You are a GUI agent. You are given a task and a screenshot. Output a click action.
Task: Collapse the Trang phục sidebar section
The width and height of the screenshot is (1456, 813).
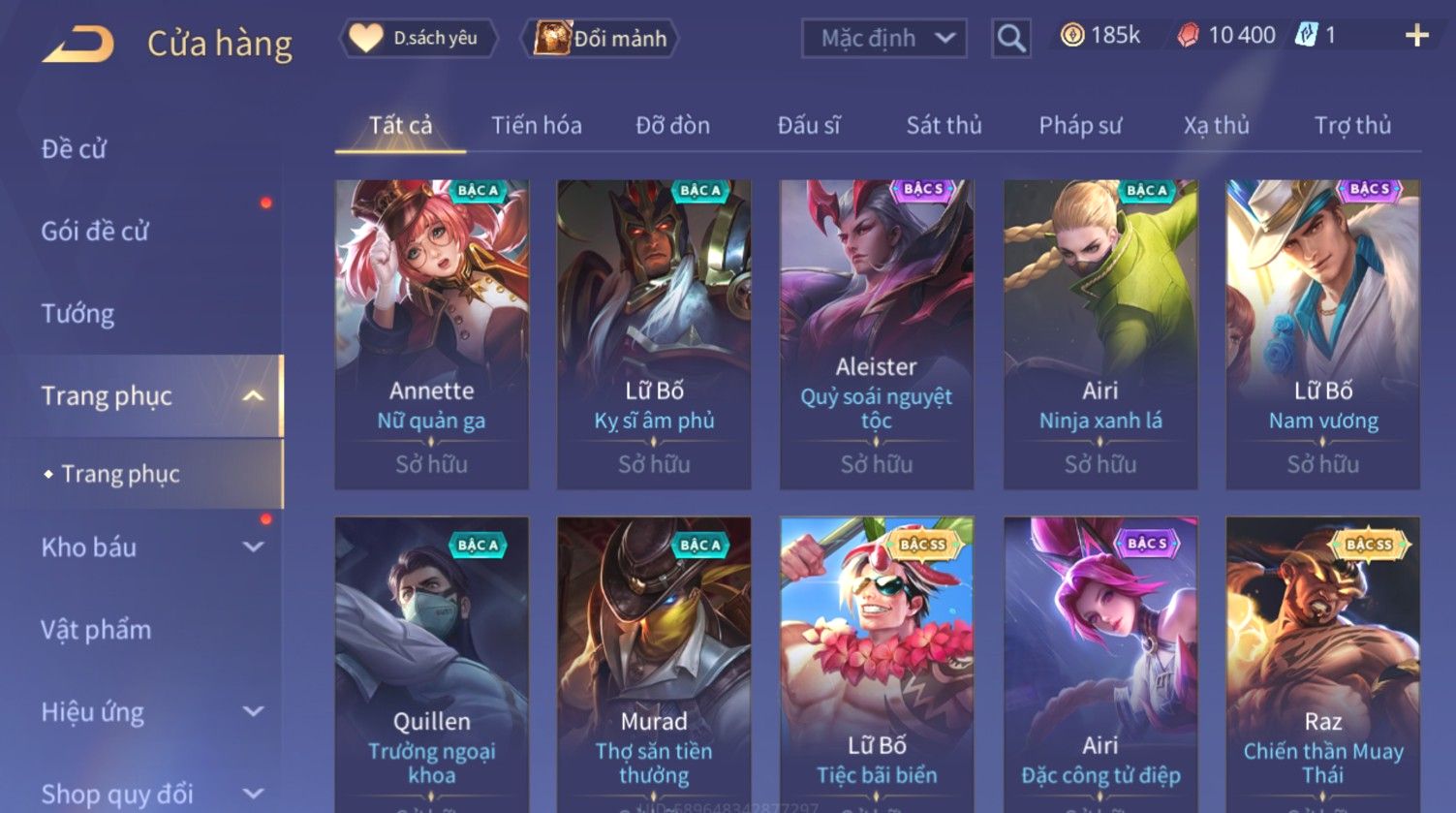click(253, 395)
